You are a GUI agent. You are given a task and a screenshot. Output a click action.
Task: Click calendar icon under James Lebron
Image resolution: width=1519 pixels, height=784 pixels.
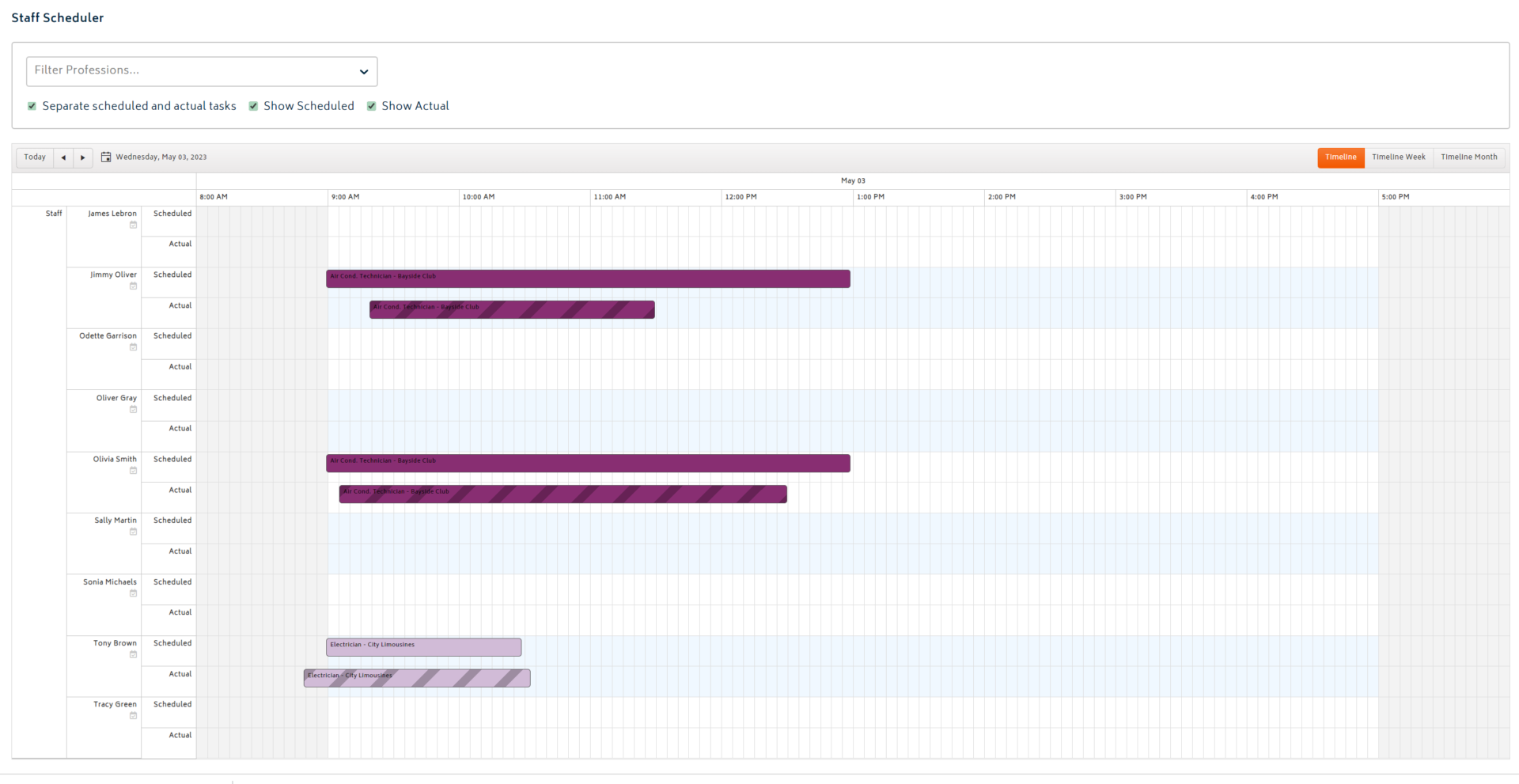(x=133, y=225)
